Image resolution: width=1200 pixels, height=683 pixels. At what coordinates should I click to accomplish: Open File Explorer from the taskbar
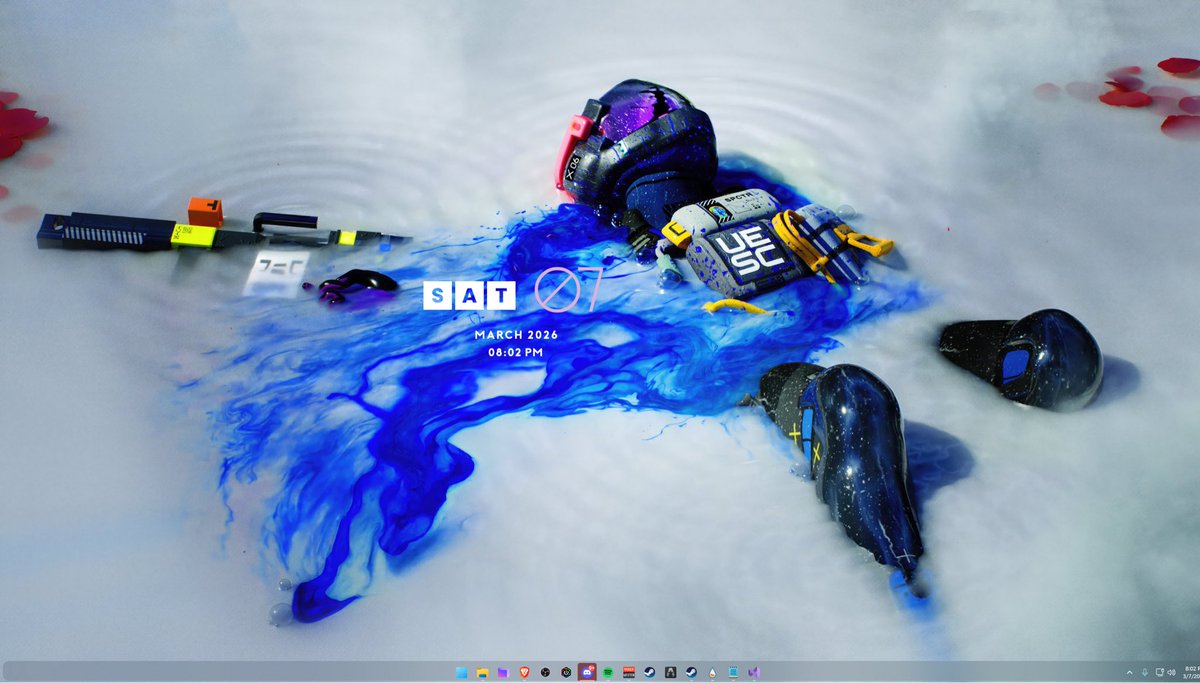click(482, 673)
